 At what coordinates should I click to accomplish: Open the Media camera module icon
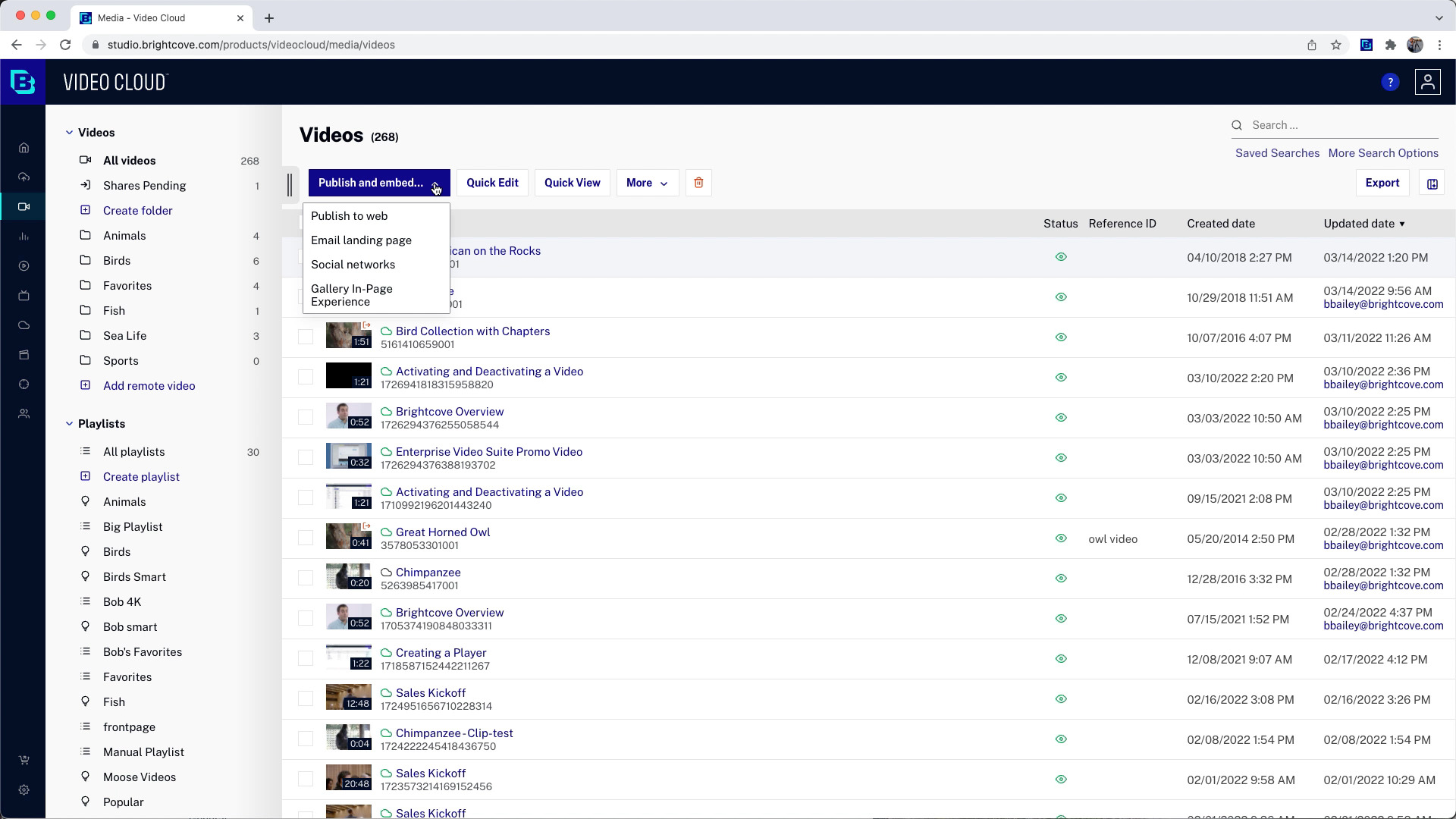[x=24, y=207]
